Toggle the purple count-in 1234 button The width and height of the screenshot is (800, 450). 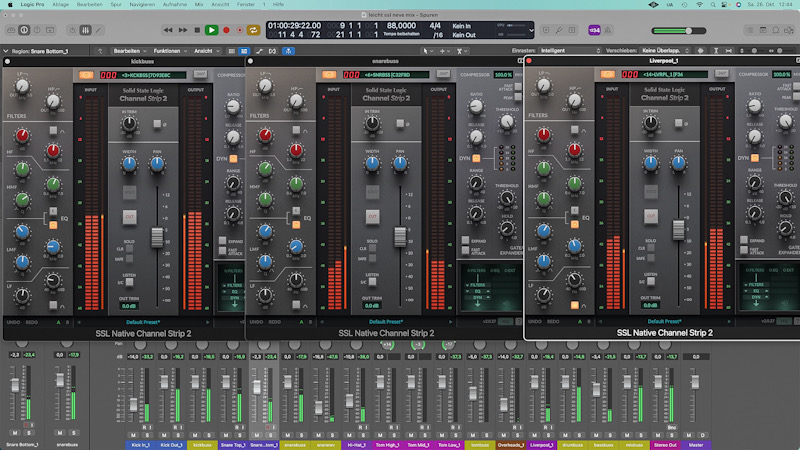[x=594, y=31]
